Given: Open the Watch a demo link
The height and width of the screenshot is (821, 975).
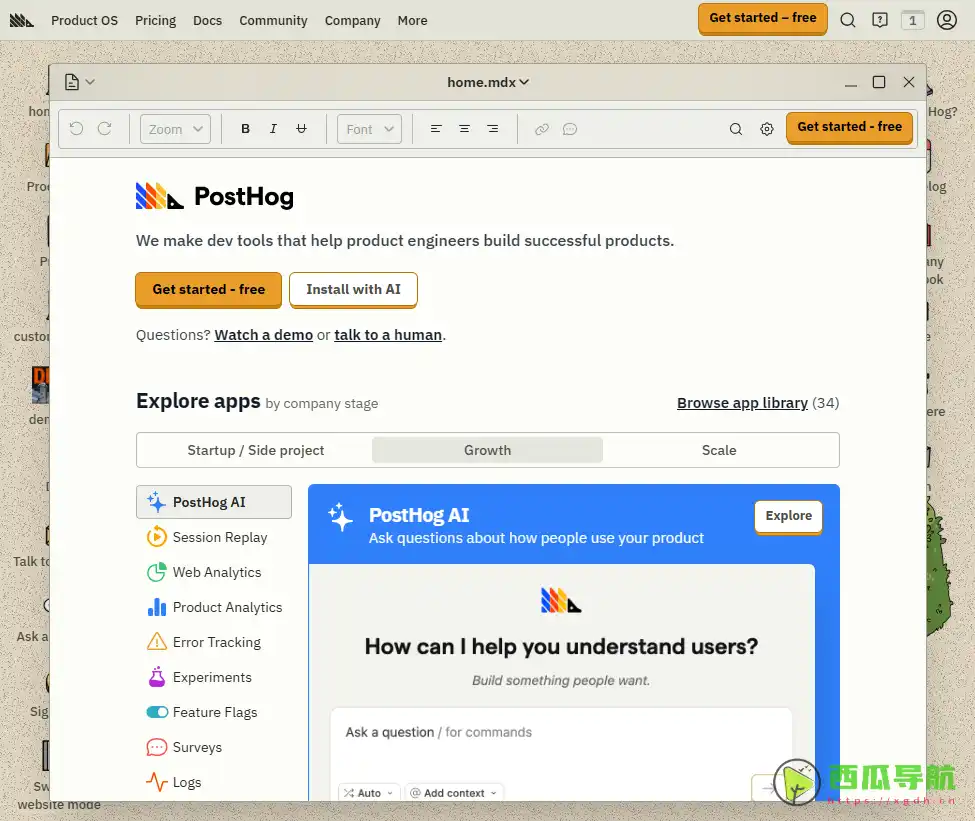Looking at the screenshot, I should pyautogui.click(x=264, y=335).
